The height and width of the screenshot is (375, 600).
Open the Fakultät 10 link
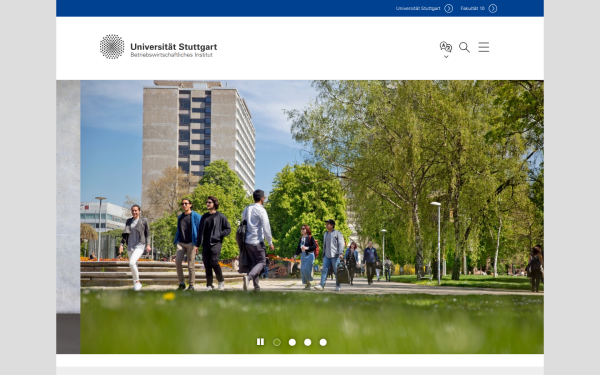tap(473, 8)
